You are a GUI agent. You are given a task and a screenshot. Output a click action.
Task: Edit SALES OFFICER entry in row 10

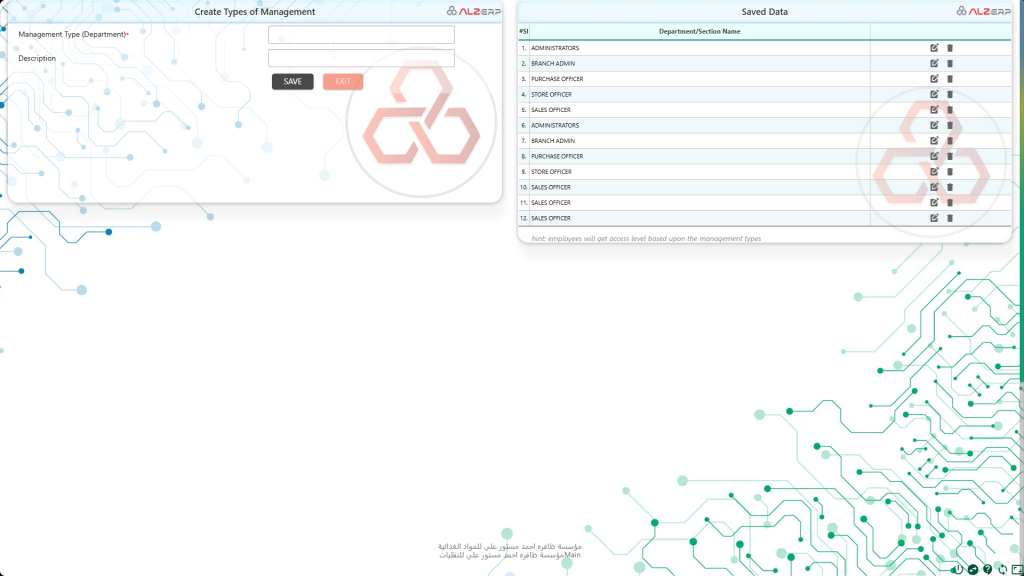pyautogui.click(x=934, y=187)
